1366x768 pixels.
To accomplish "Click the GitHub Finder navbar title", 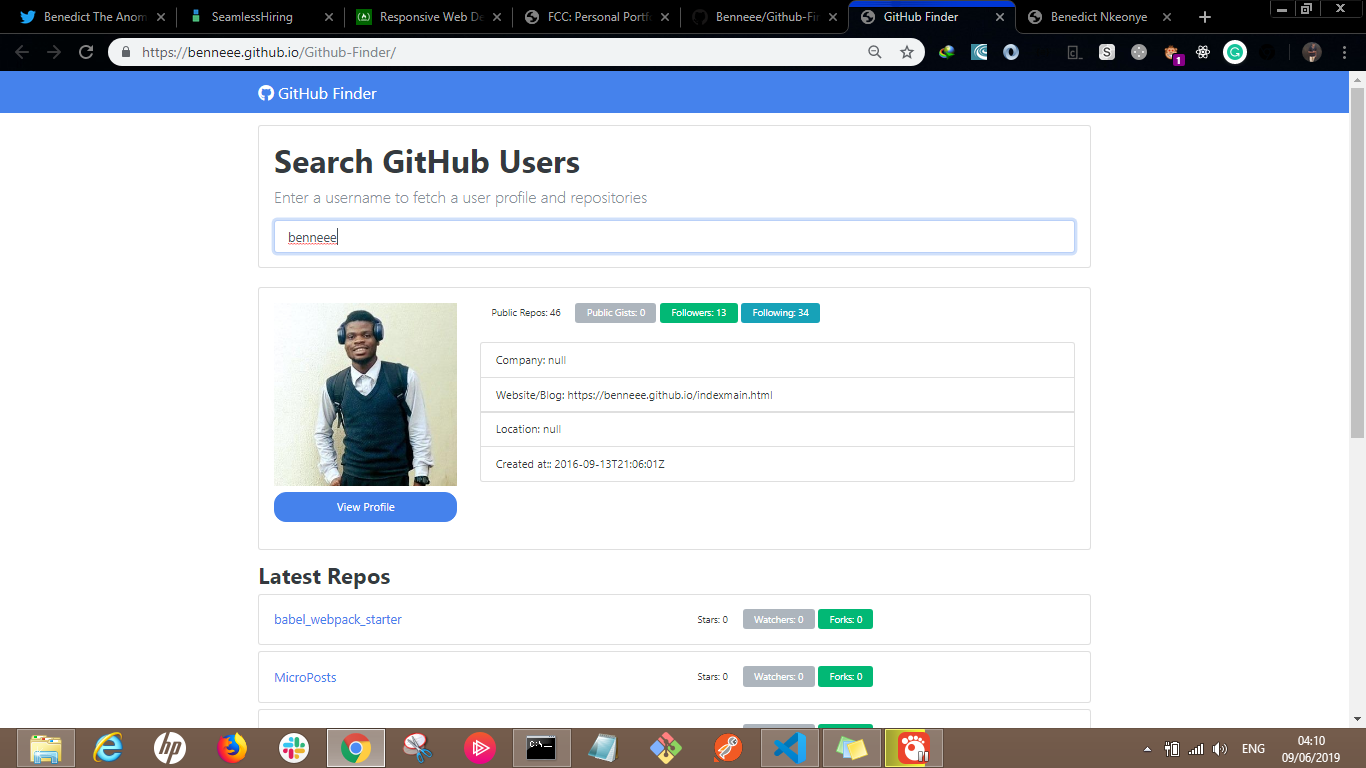I will coord(327,93).
